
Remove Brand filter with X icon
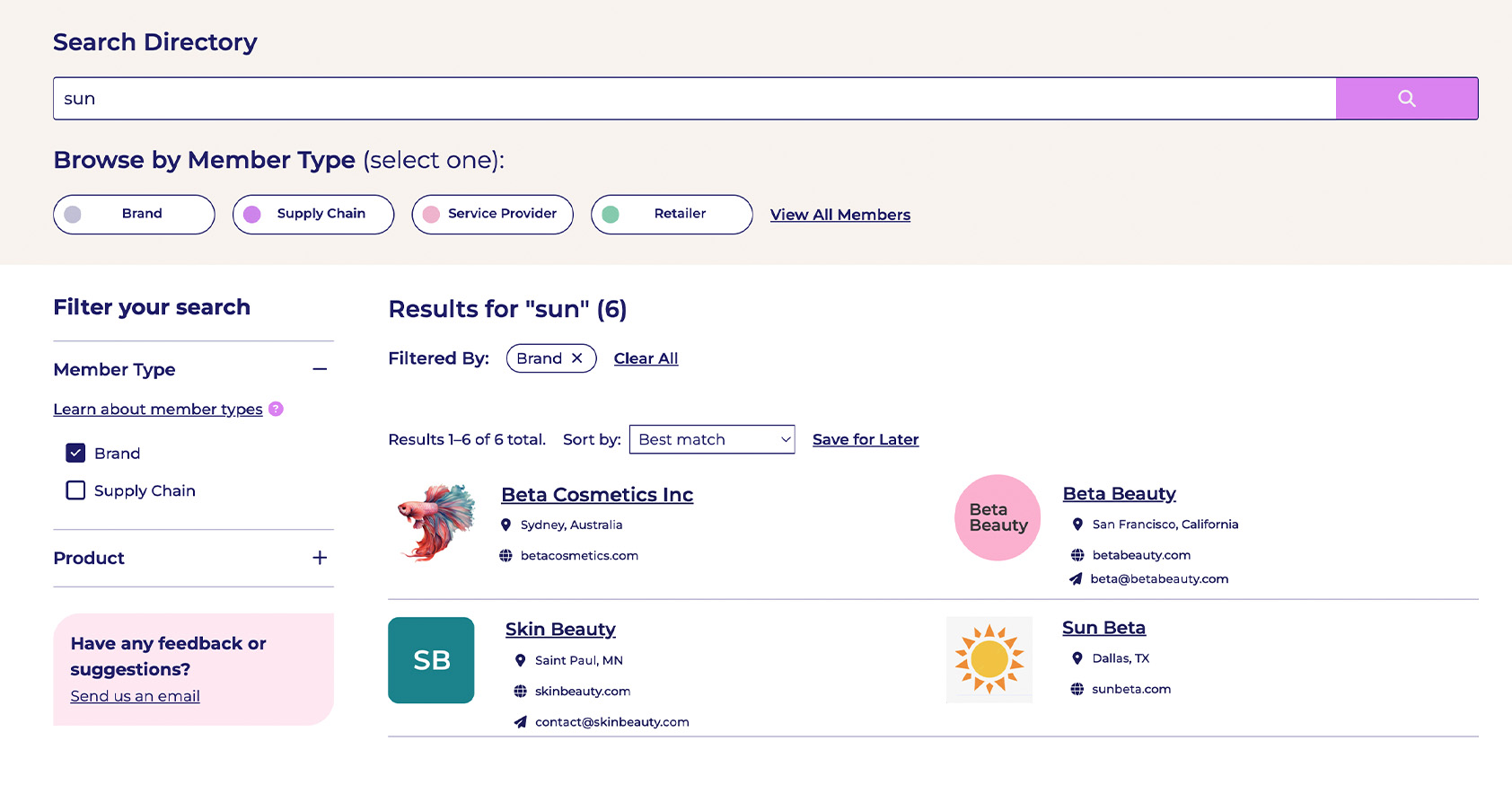pos(577,358)
